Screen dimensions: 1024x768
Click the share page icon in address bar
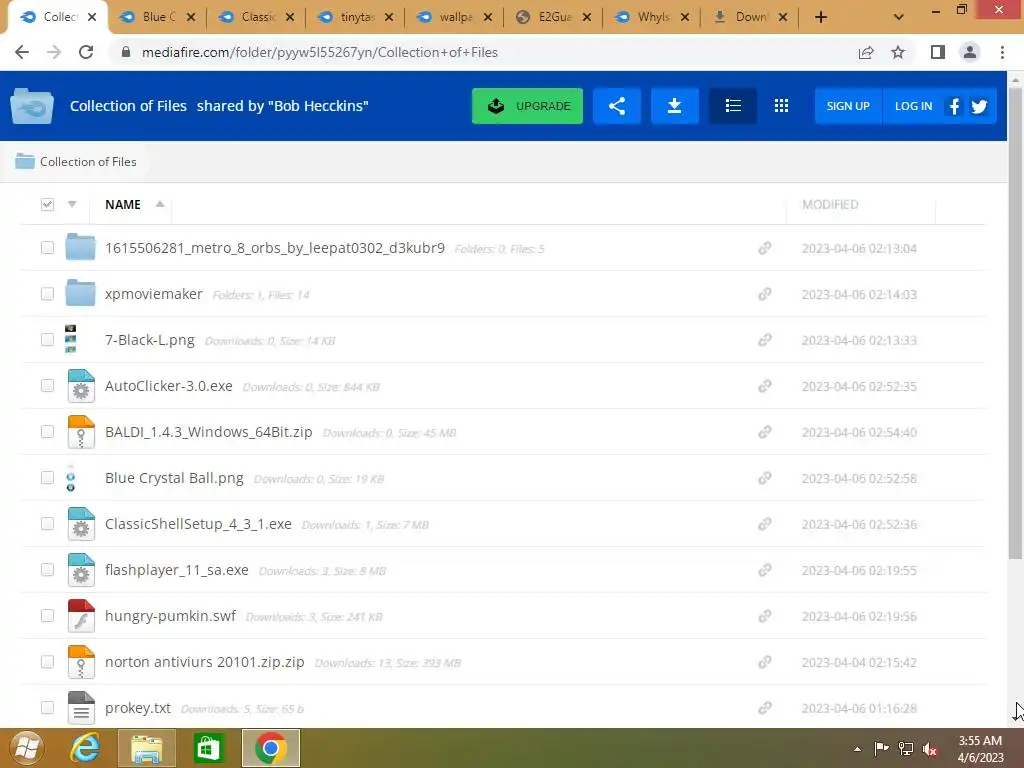[866, 52]
